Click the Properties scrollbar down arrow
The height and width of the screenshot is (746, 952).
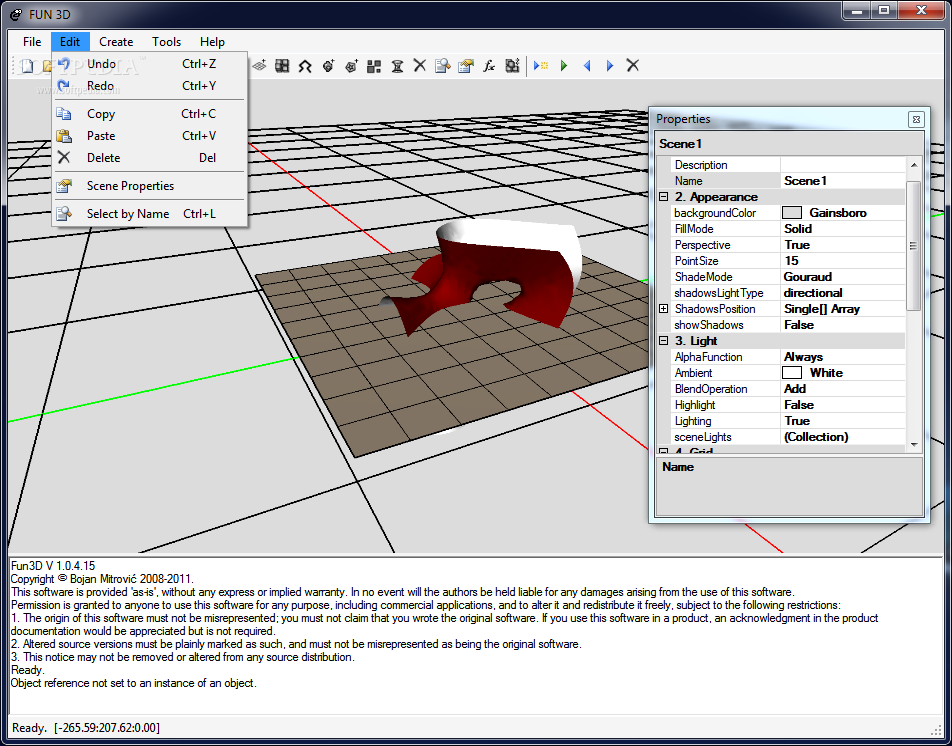click(914, 445)
